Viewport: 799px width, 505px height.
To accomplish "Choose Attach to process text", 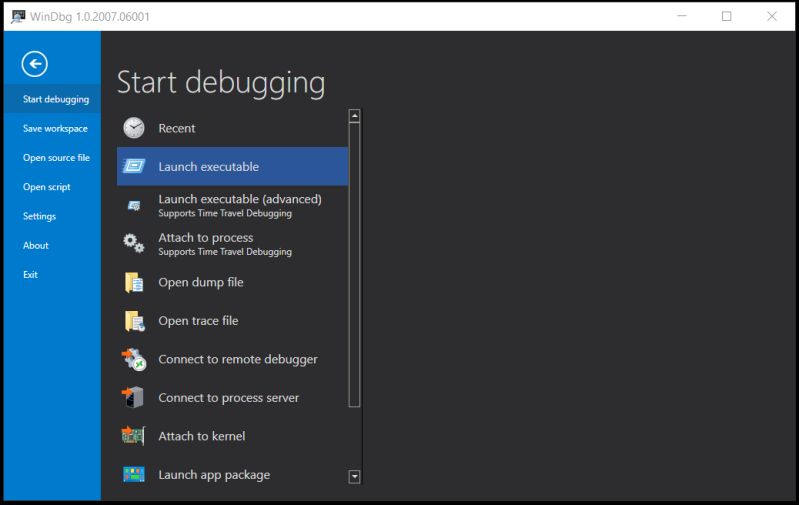I will click(x=206, y=237).
